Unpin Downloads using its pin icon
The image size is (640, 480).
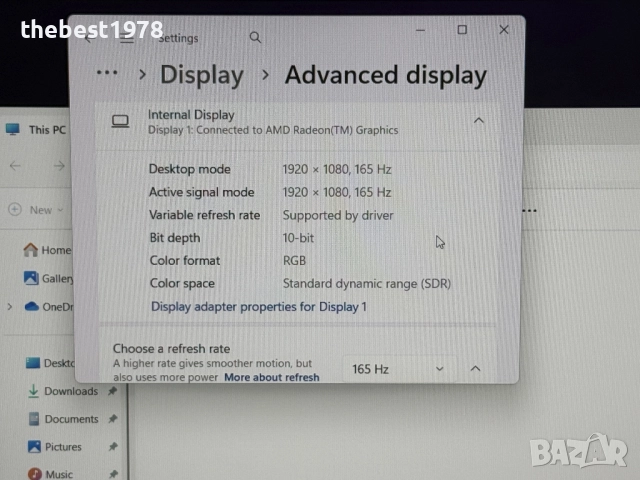click(x=113, y=391)
